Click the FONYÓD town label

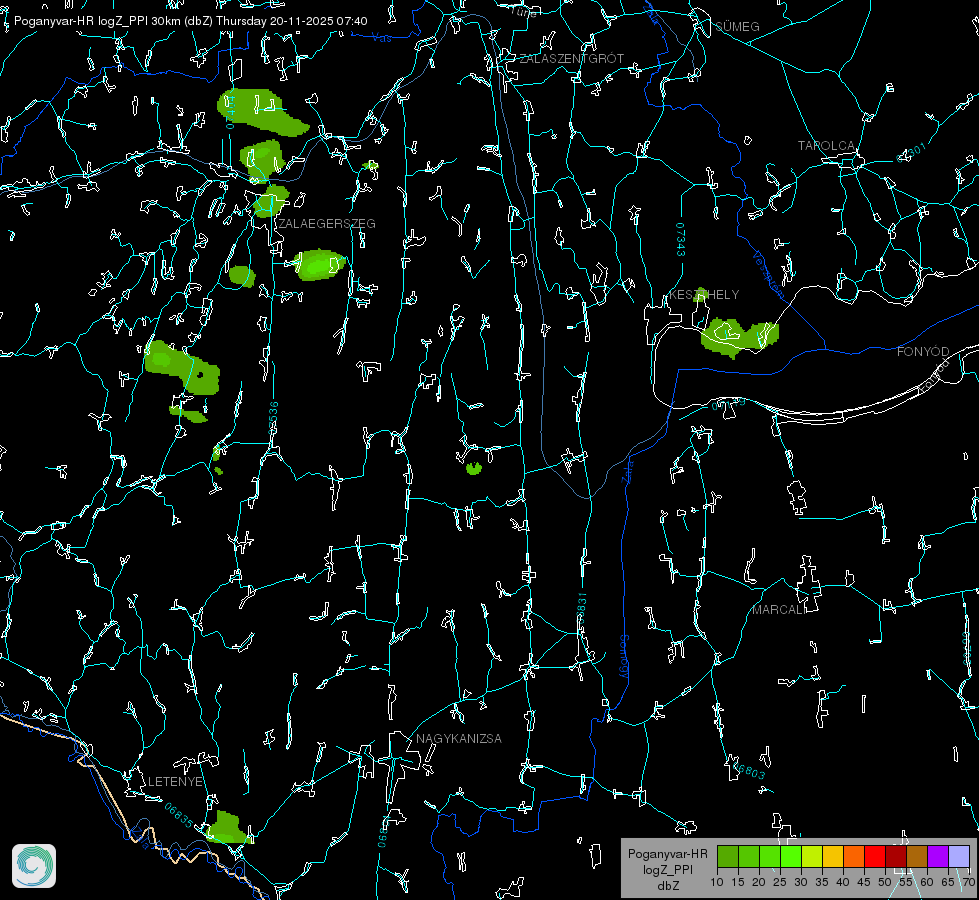coord(923,352)
